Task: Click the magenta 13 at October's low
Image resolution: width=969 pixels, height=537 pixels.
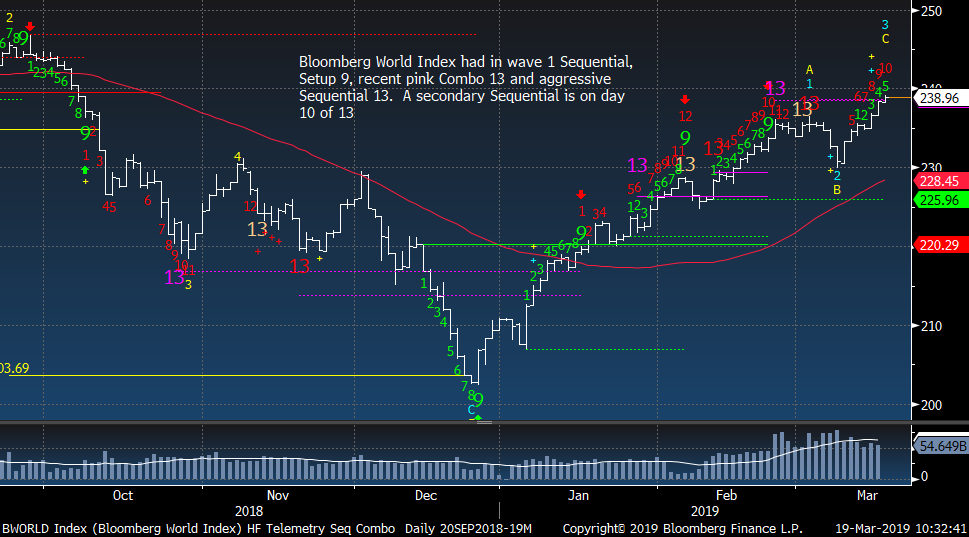Action: [174, 277]
